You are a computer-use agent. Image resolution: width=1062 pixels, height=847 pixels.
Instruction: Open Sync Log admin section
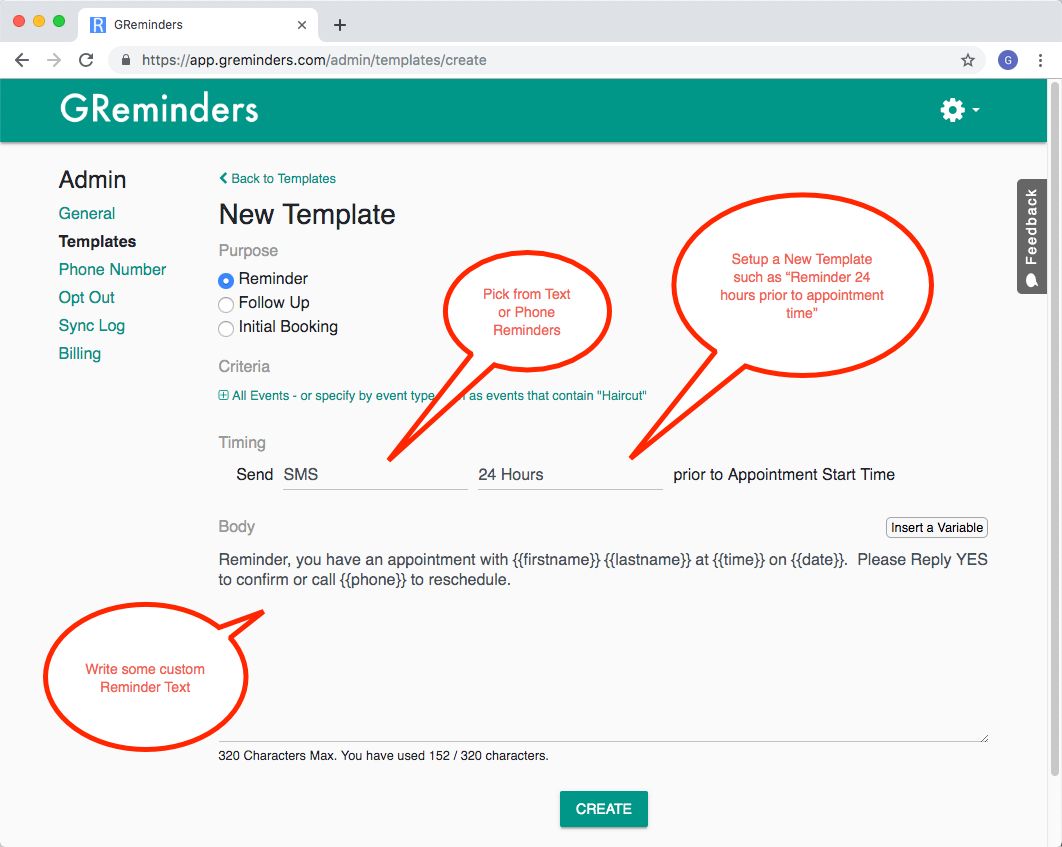click(92, 326)
